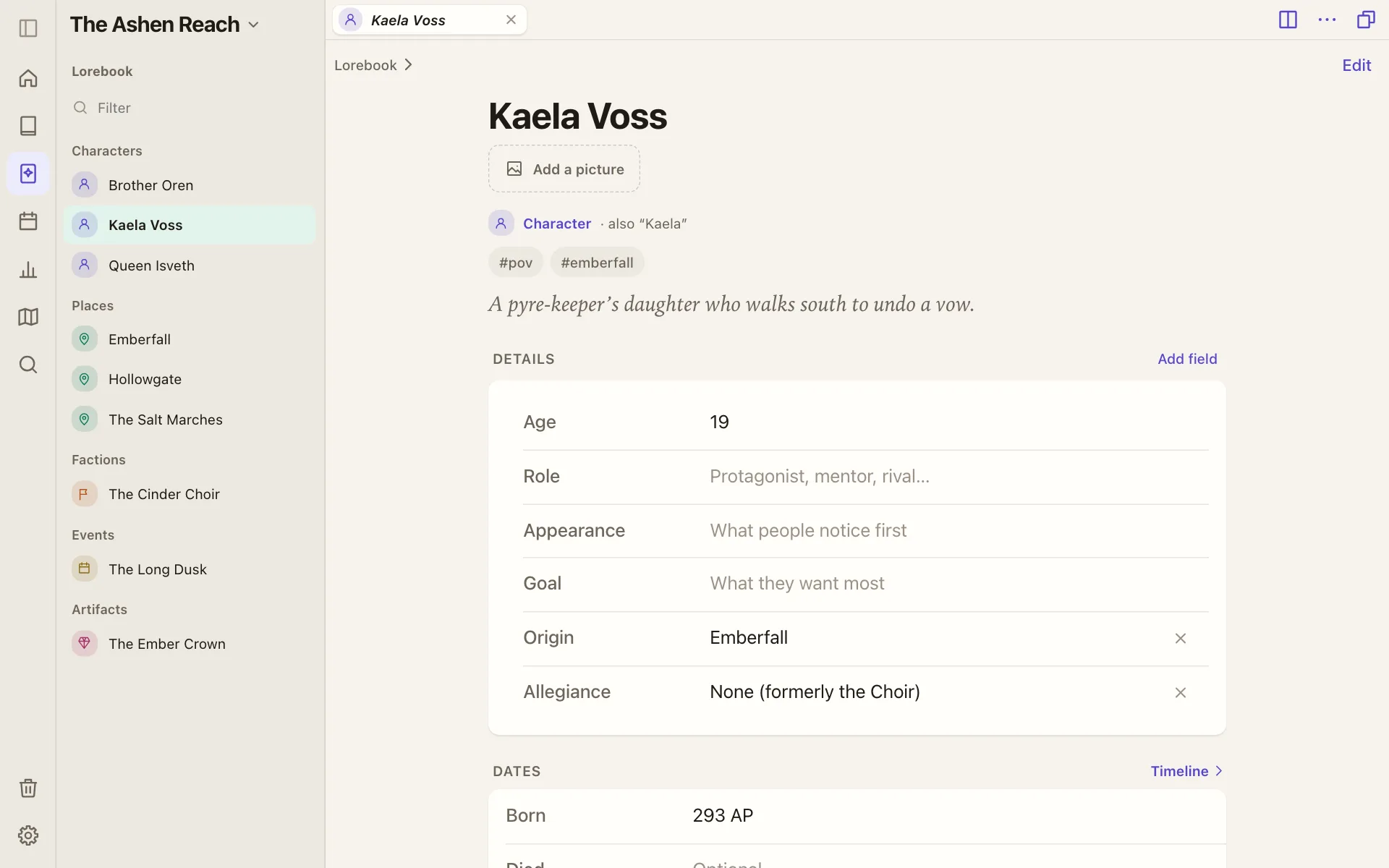Click the Lorebook breadcrumb link
Viewport: 1389px width, 868px height.
point(365,65)
